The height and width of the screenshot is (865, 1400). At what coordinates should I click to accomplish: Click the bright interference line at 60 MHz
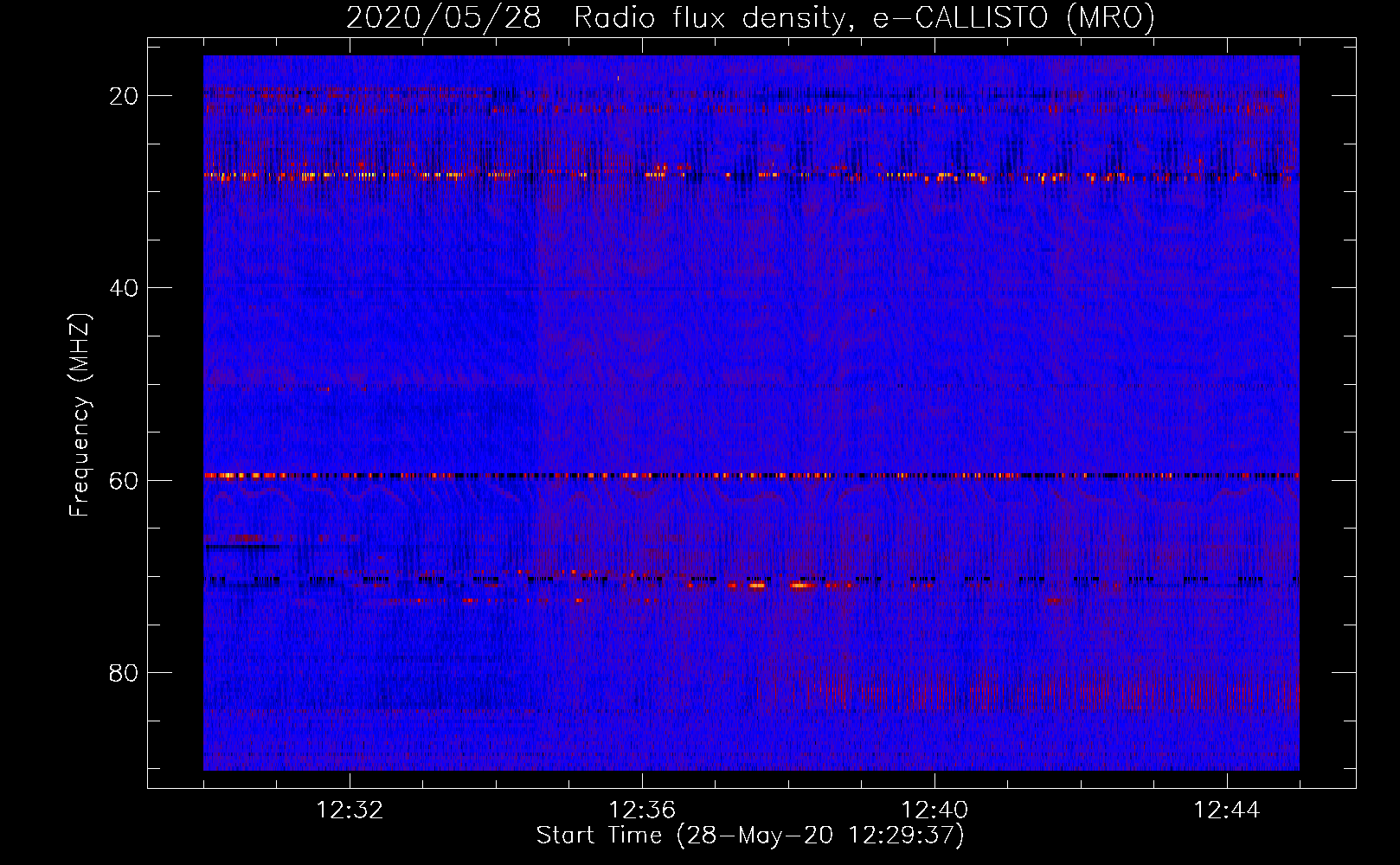pos(751,476)
